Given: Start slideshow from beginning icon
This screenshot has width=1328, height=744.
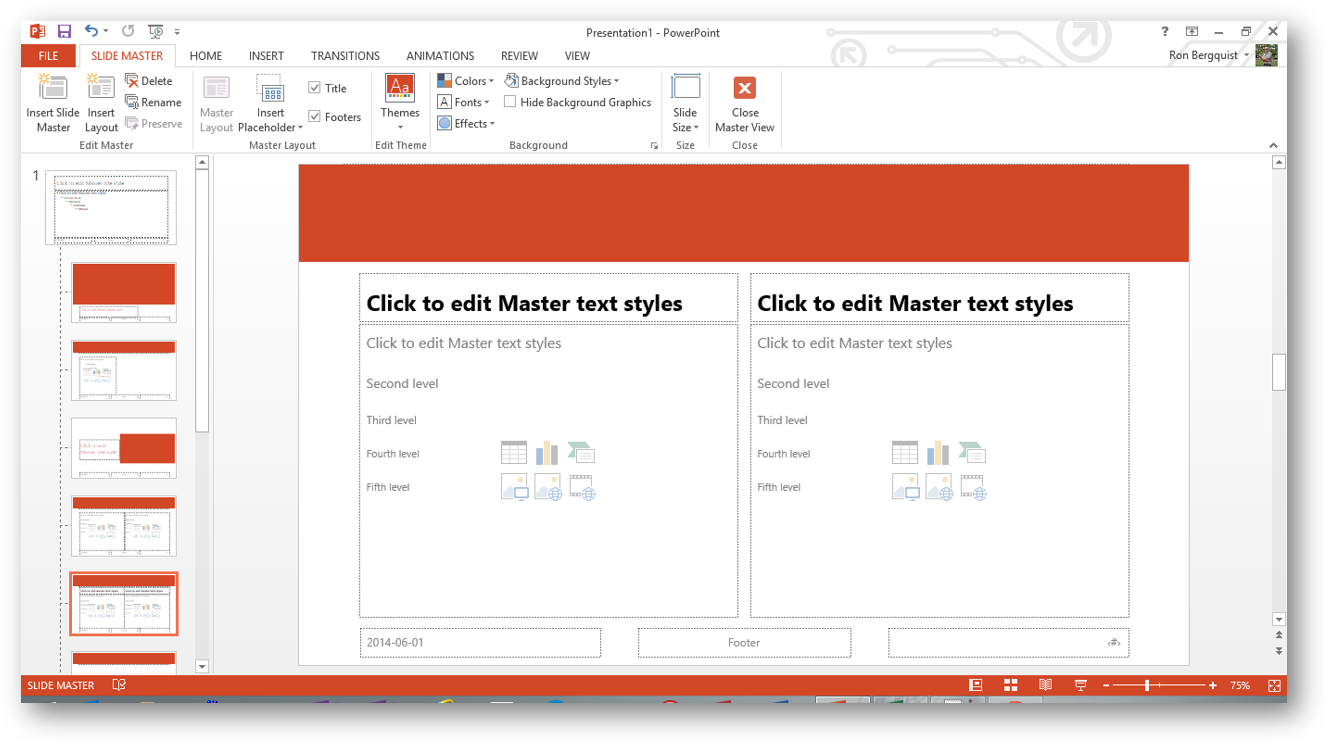Looking at the screenshot, I should point(155,32).
